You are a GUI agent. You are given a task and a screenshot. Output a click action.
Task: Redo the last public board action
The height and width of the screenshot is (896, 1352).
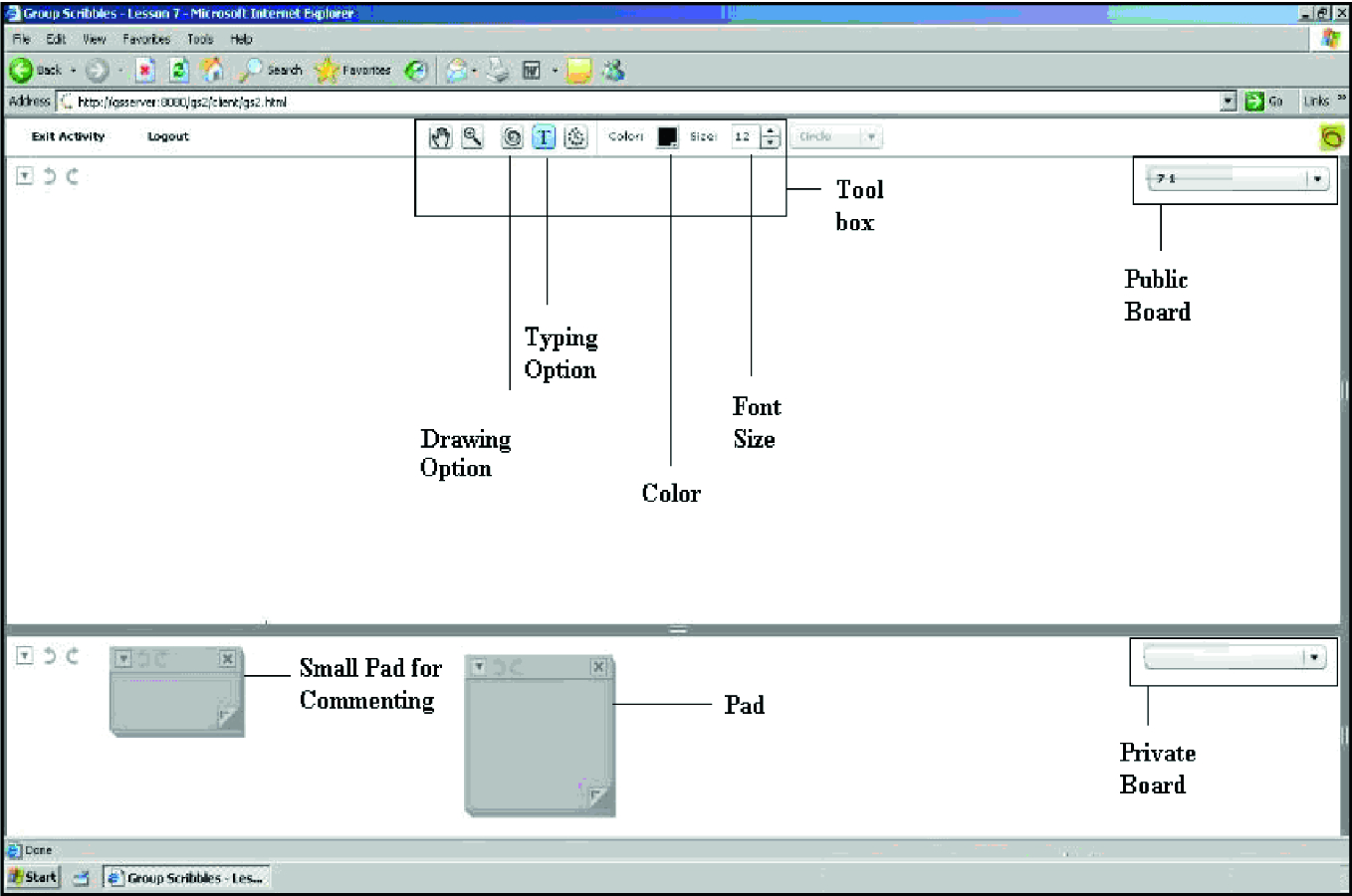72,176
